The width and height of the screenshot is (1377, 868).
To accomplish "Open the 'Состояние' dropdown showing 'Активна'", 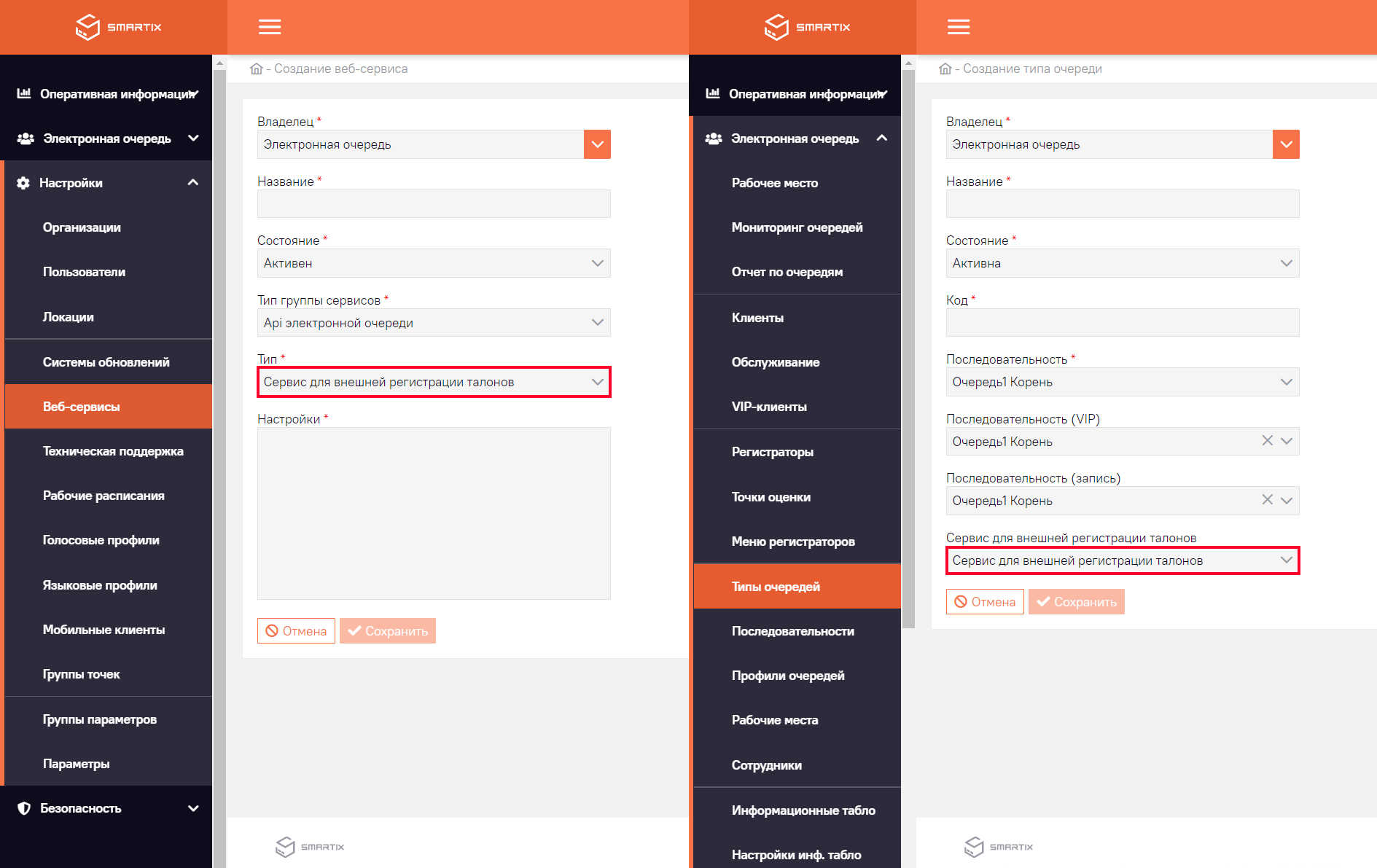I will [x=1123, y=263].
